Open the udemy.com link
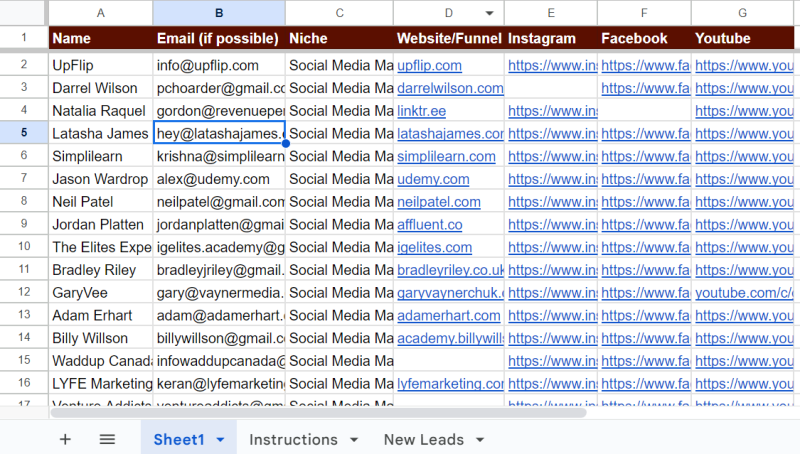This screenshot has height=454, width=800. pos(433,180)
